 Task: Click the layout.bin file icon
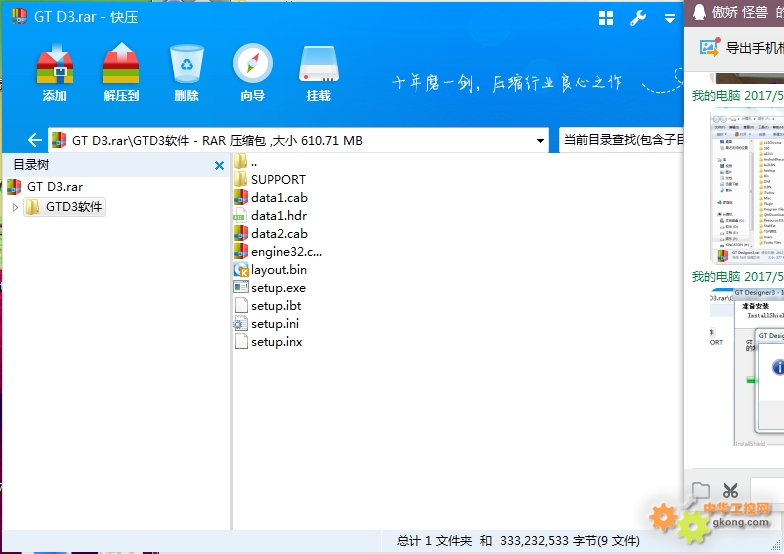click(x=241, y=270)
